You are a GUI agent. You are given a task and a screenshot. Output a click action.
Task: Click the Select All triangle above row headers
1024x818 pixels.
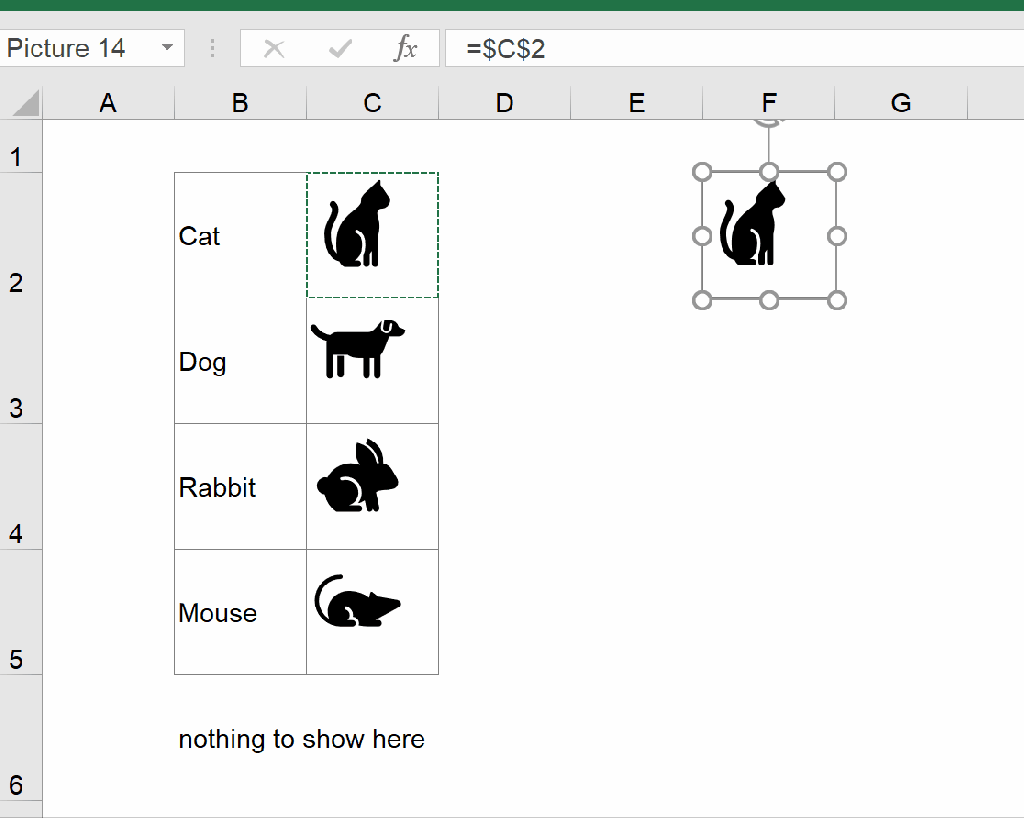24,102
